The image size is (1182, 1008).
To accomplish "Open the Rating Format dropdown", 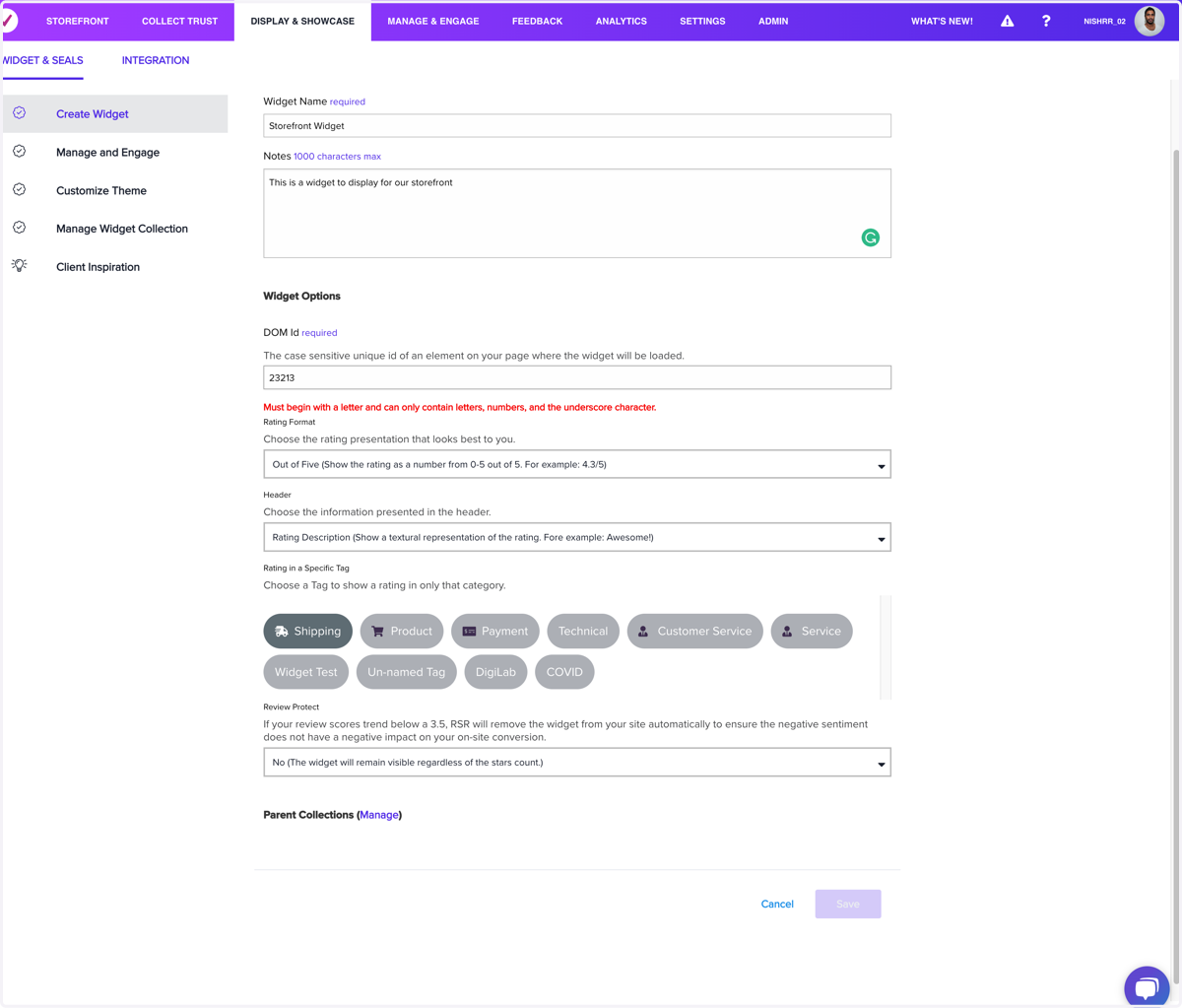I will click(577, 464).
